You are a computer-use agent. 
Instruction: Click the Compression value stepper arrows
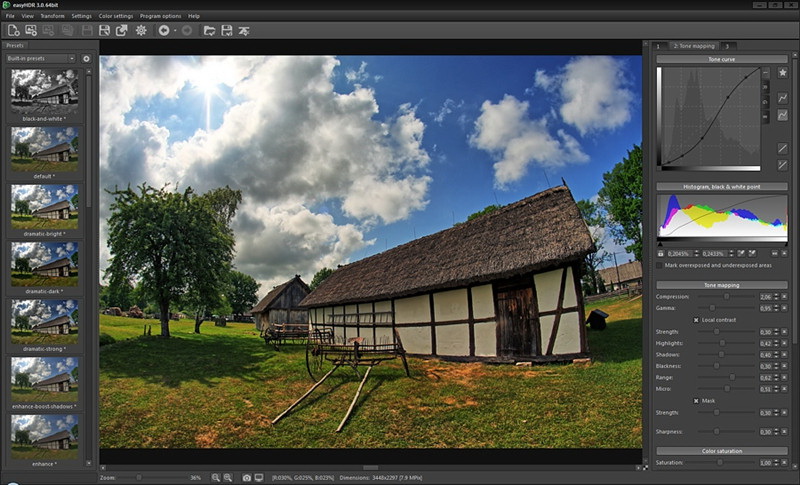[x=777, y=296]
